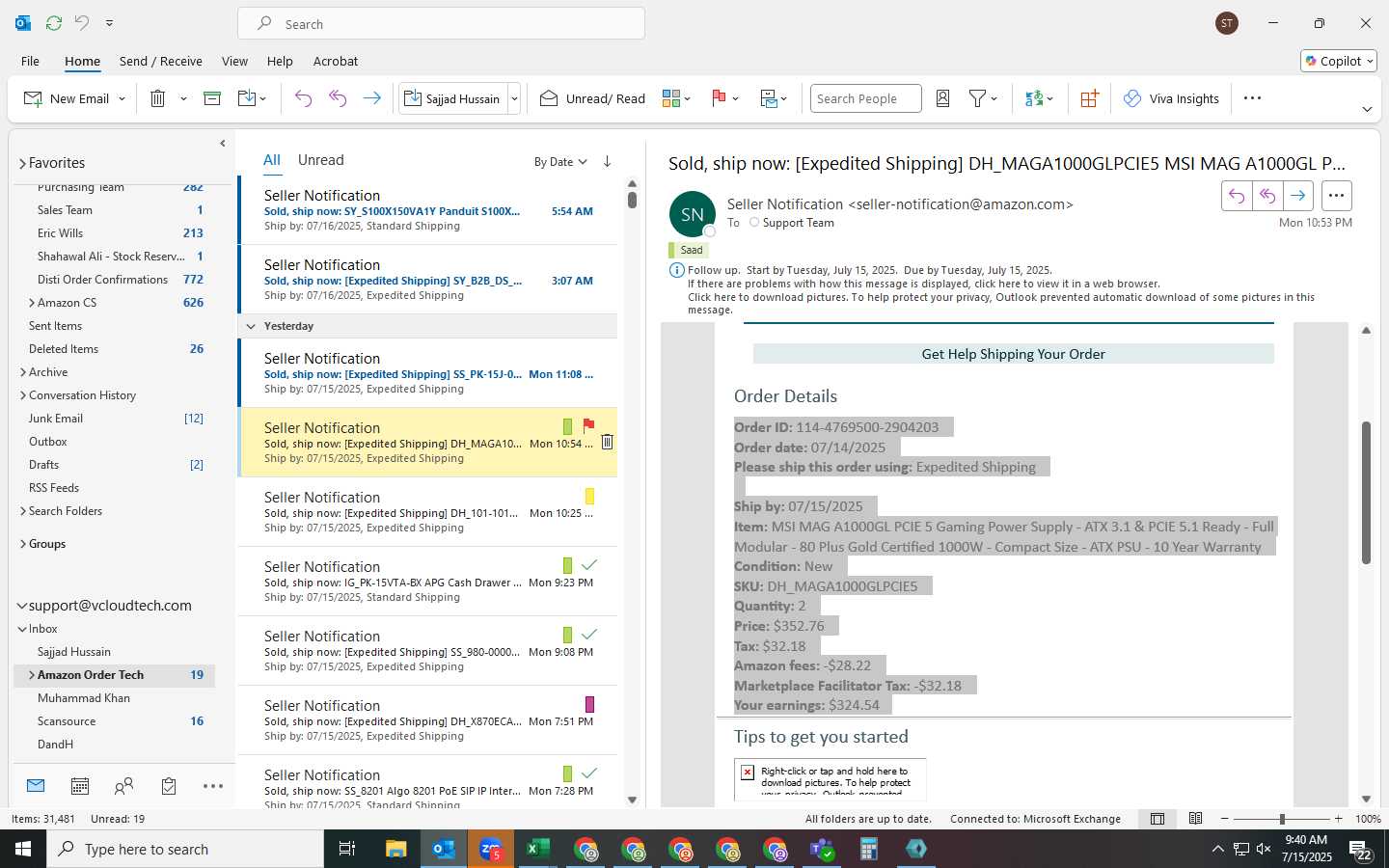
Task: Open New Email dropdown arrow
Action: [x=123, y=98]
